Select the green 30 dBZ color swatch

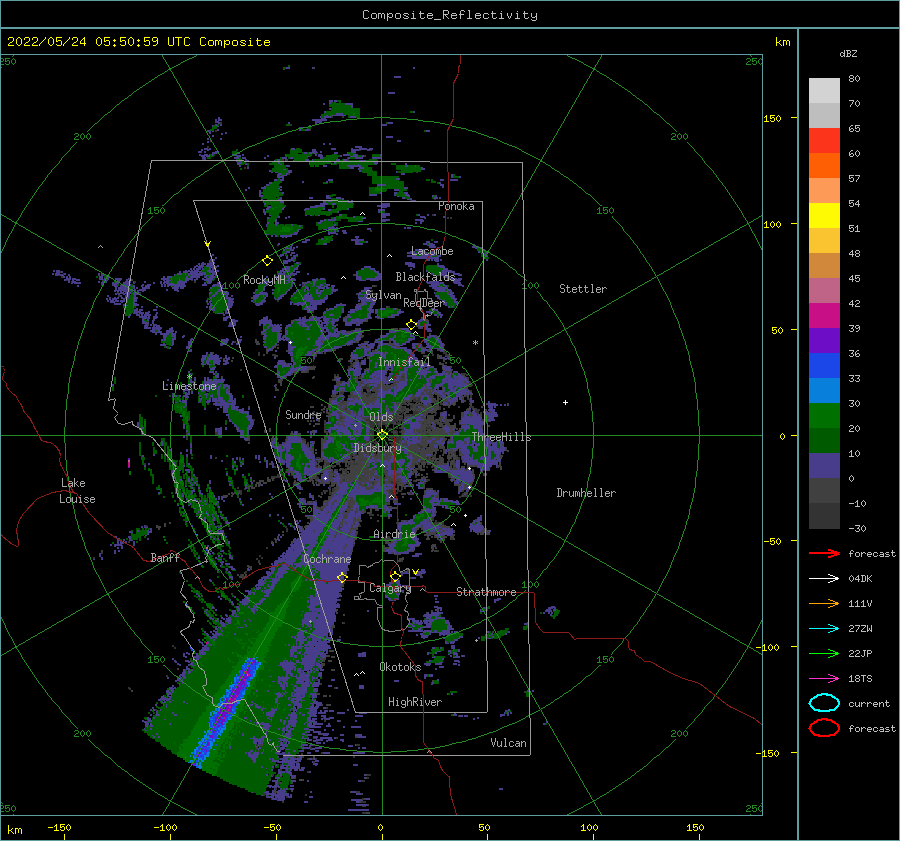click(x=824, y=415)
